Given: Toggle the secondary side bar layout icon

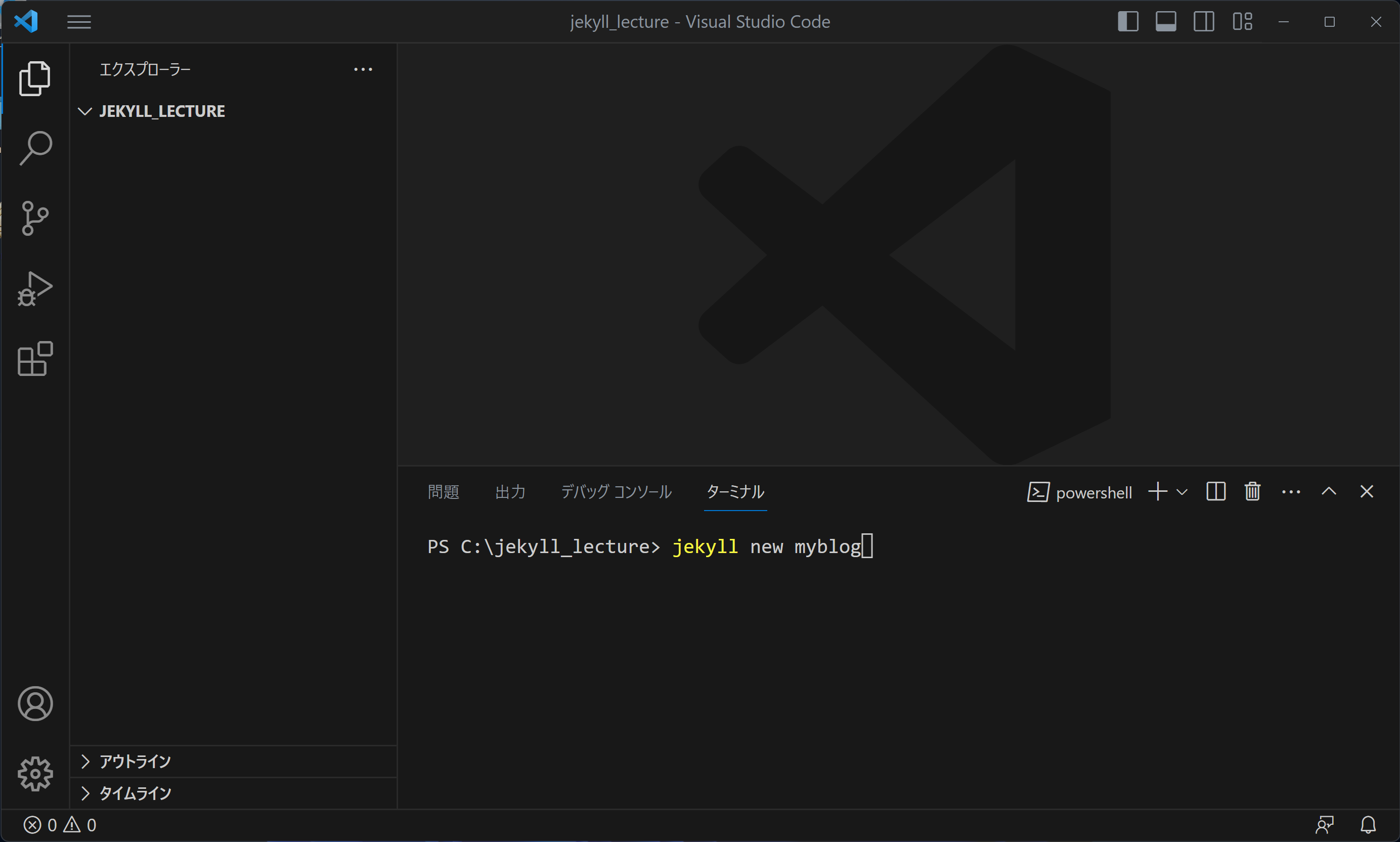Looking at the screenshot, I should pyautogui.click(x=1204, y=22).
